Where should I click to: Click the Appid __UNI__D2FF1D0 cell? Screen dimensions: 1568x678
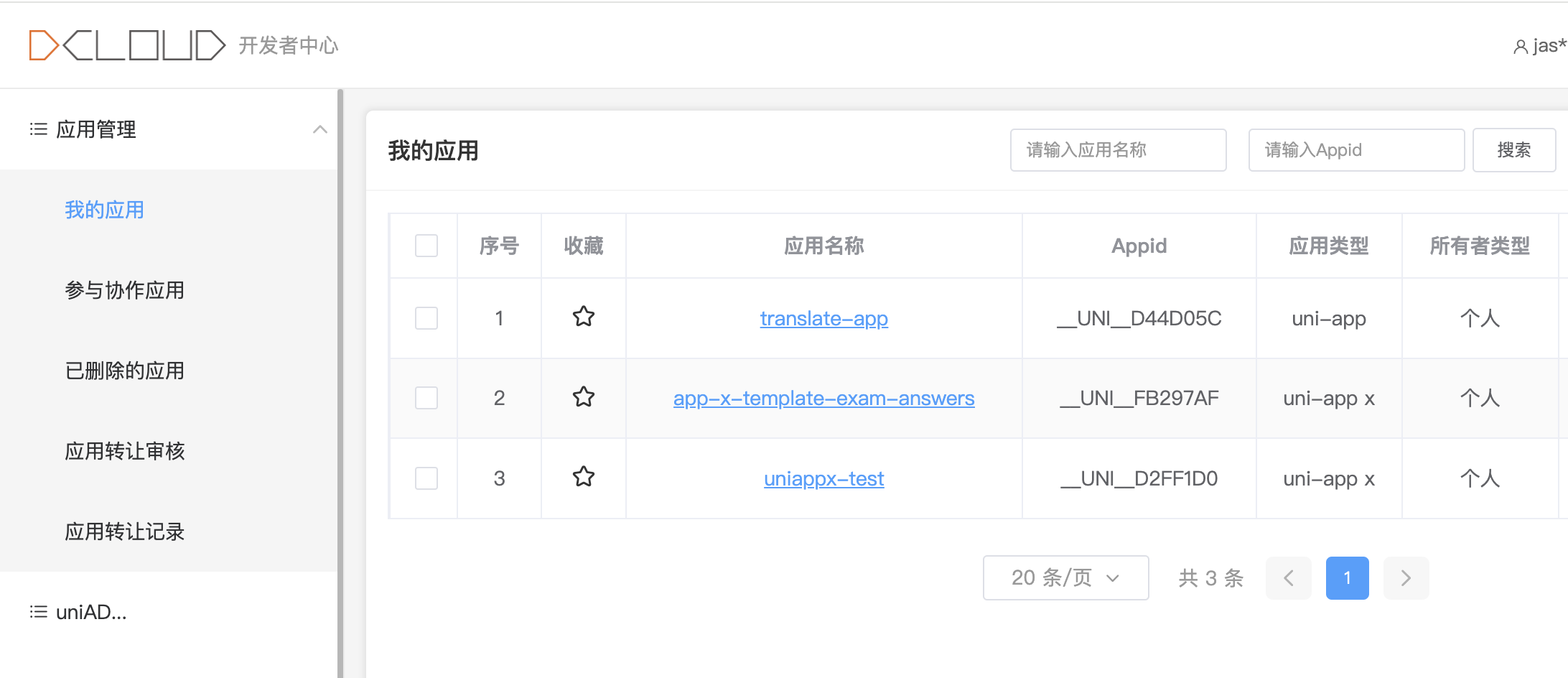tap(1139, 478)
